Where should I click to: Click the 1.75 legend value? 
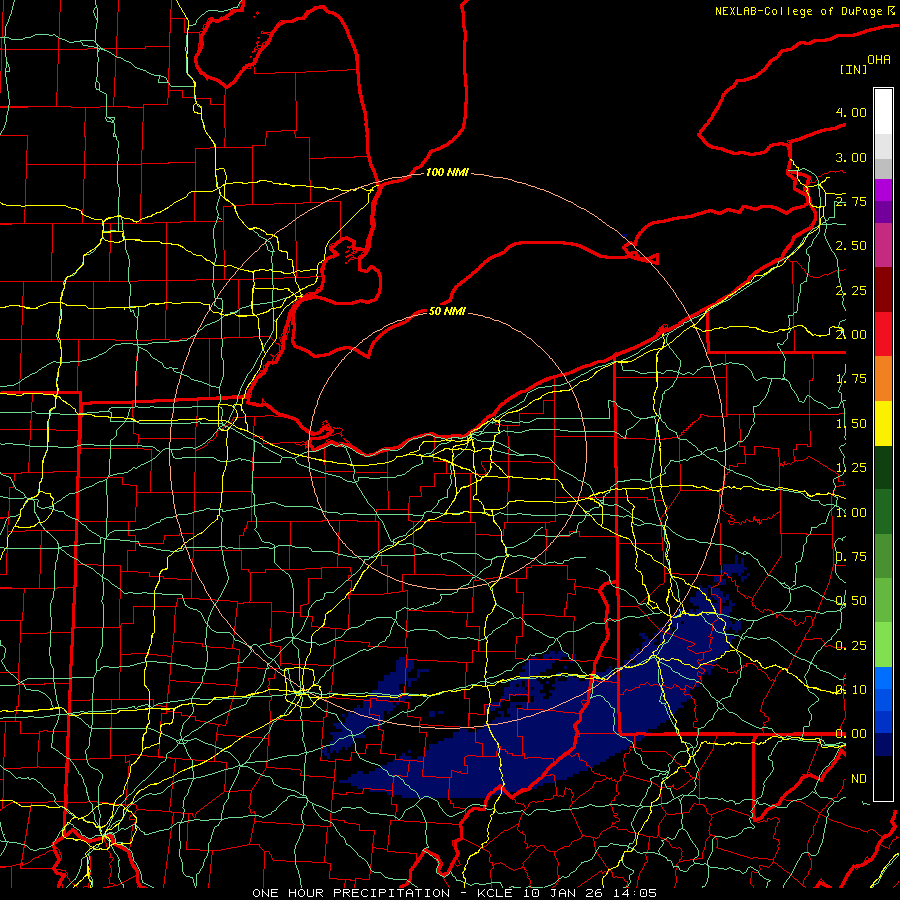click(x=851, y=379)
